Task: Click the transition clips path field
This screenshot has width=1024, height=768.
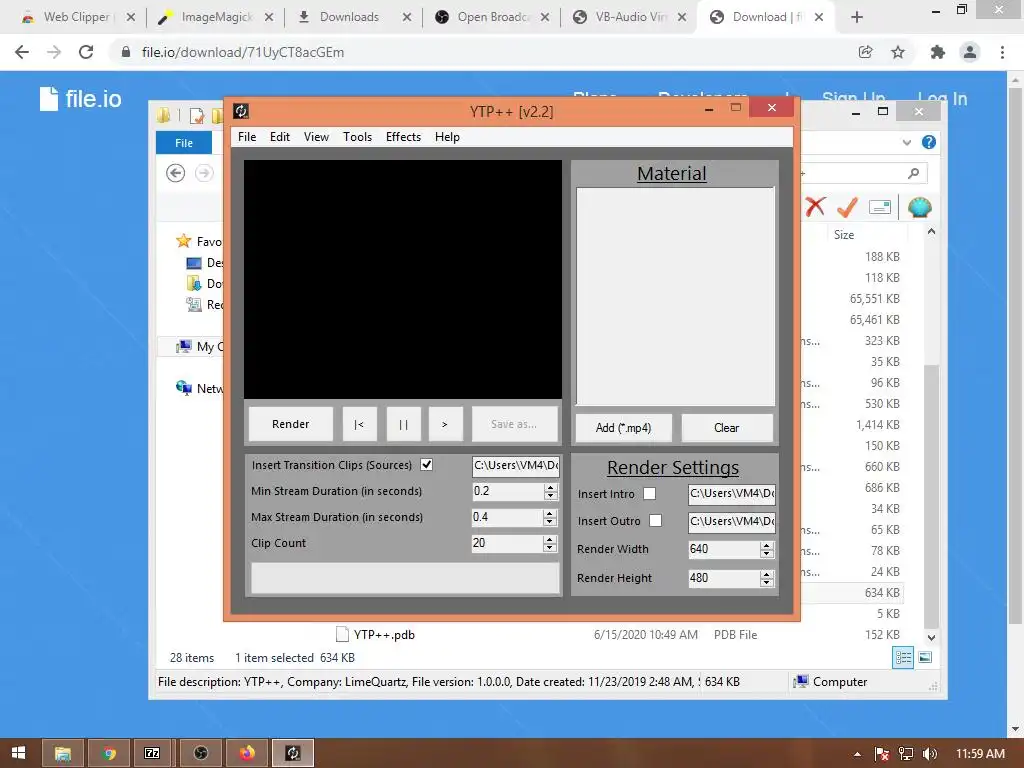Action: click(x=516, y=466)
